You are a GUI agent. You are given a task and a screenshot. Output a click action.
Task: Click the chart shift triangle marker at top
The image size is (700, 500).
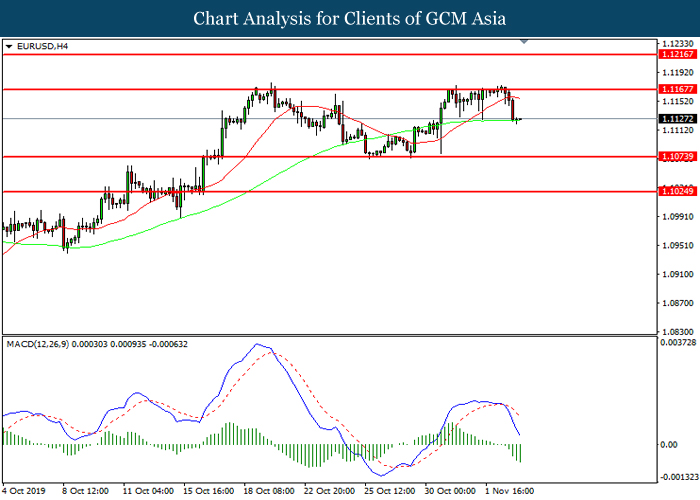pyautogui.click(x=524, y=44)
